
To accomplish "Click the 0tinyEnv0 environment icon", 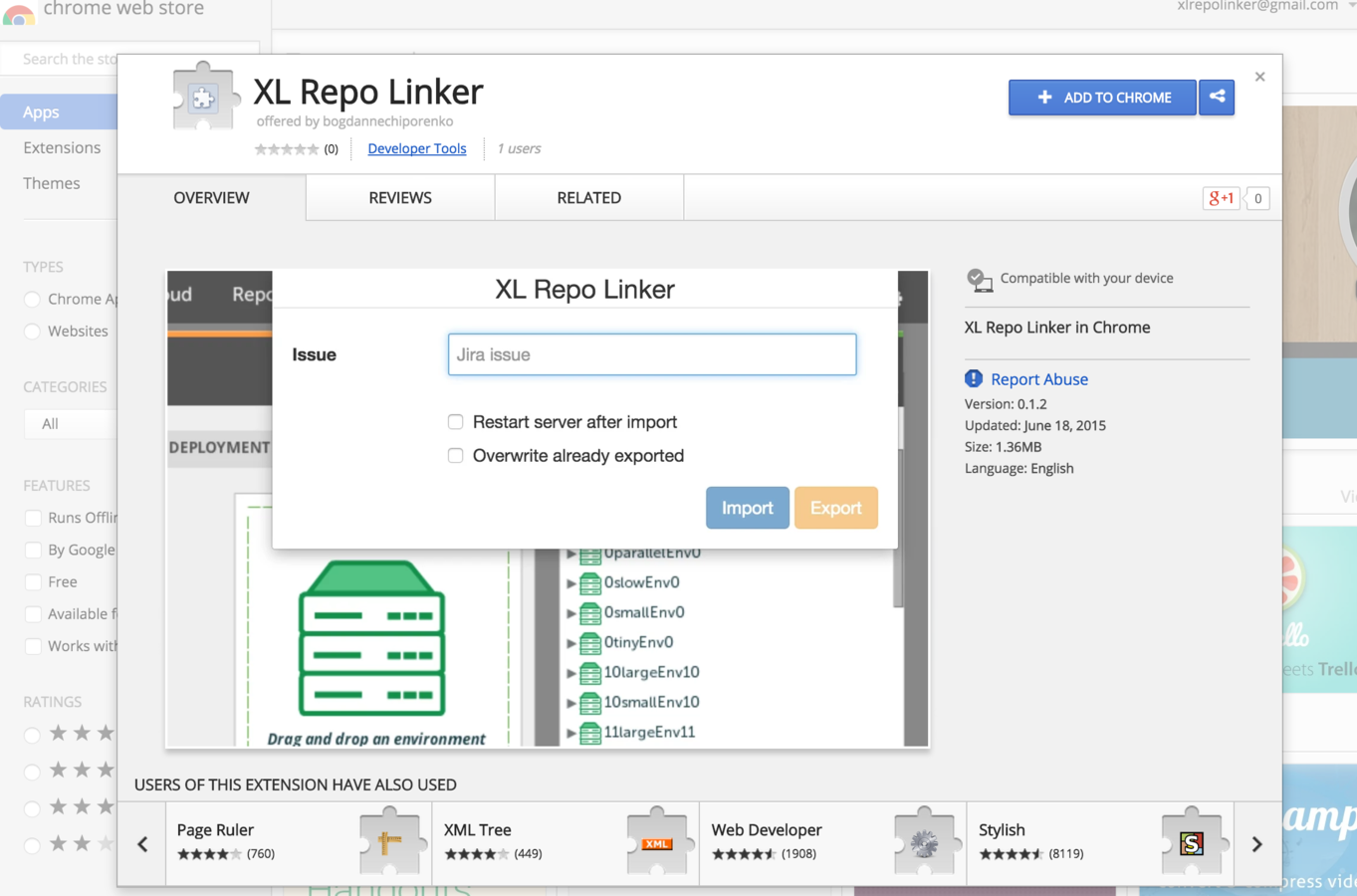I will click(x=590, y=642).
